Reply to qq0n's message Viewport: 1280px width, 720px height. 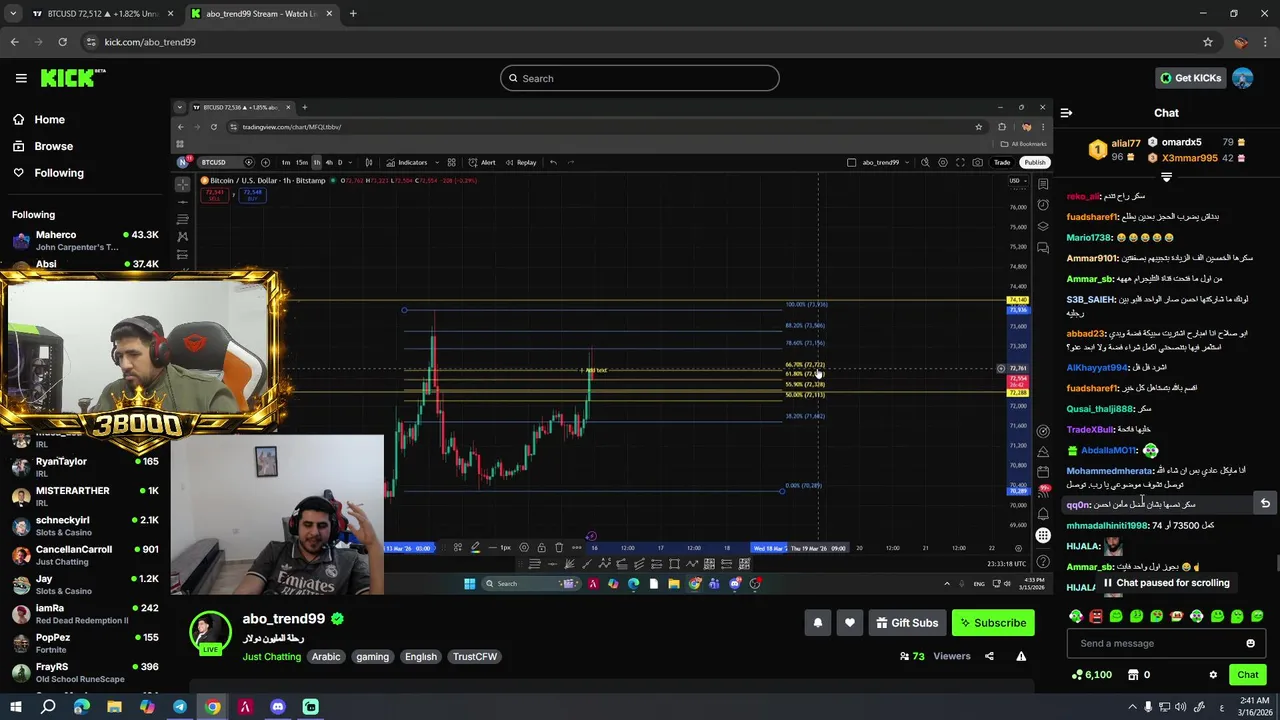[x=1265, y=504]
